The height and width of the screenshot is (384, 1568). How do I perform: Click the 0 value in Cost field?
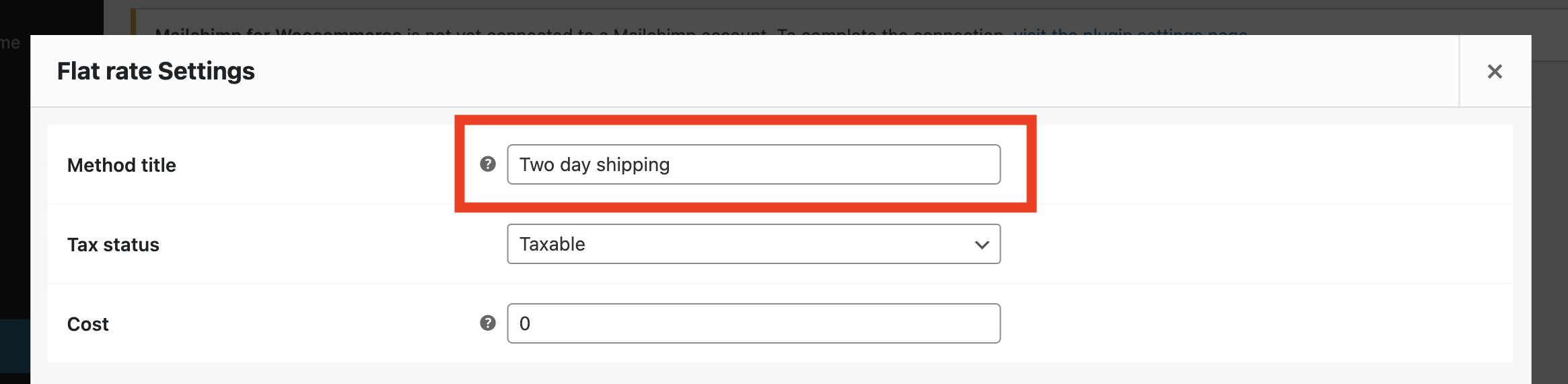click(525, 323)
